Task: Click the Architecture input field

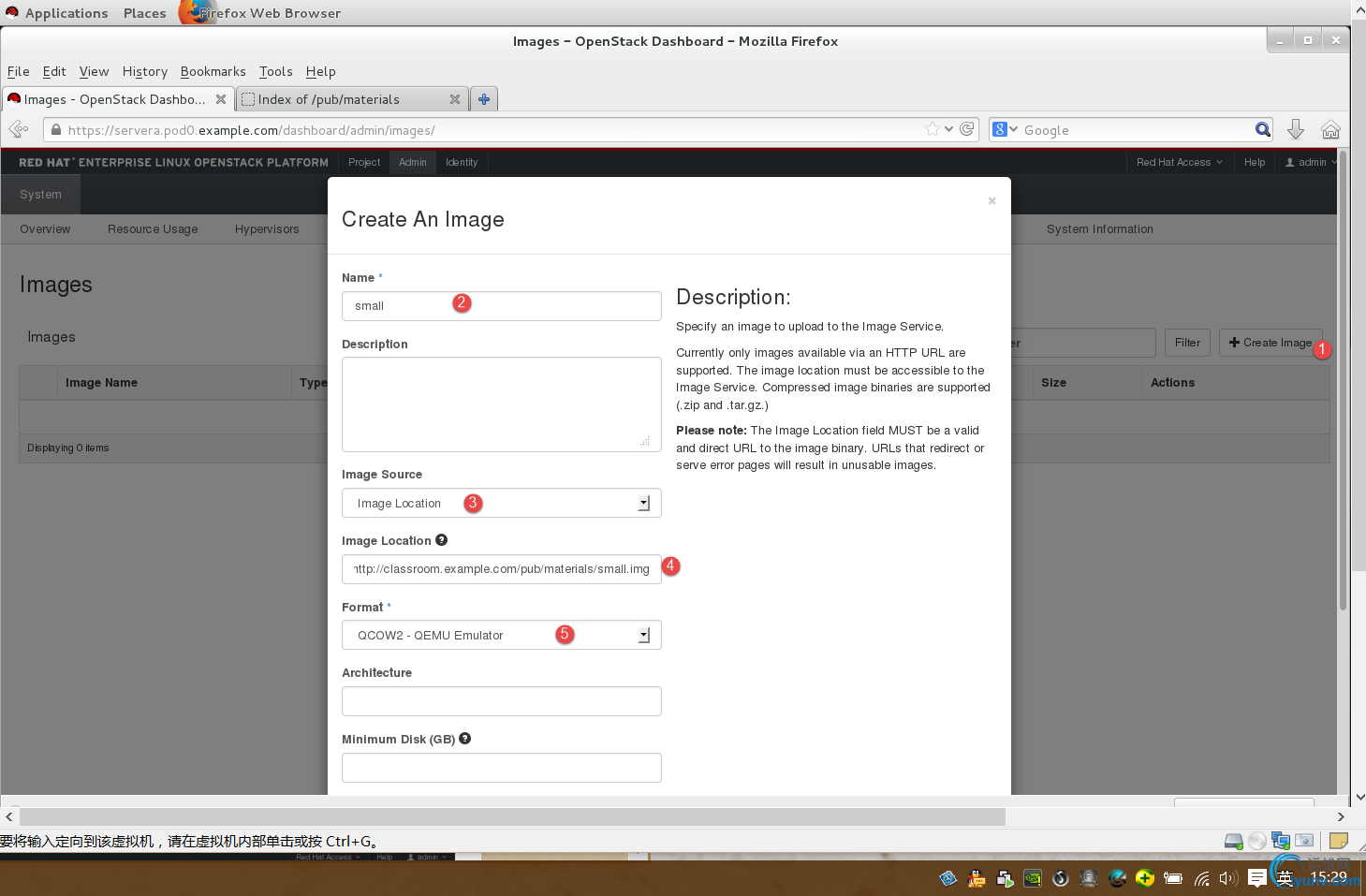Action: 502,701
